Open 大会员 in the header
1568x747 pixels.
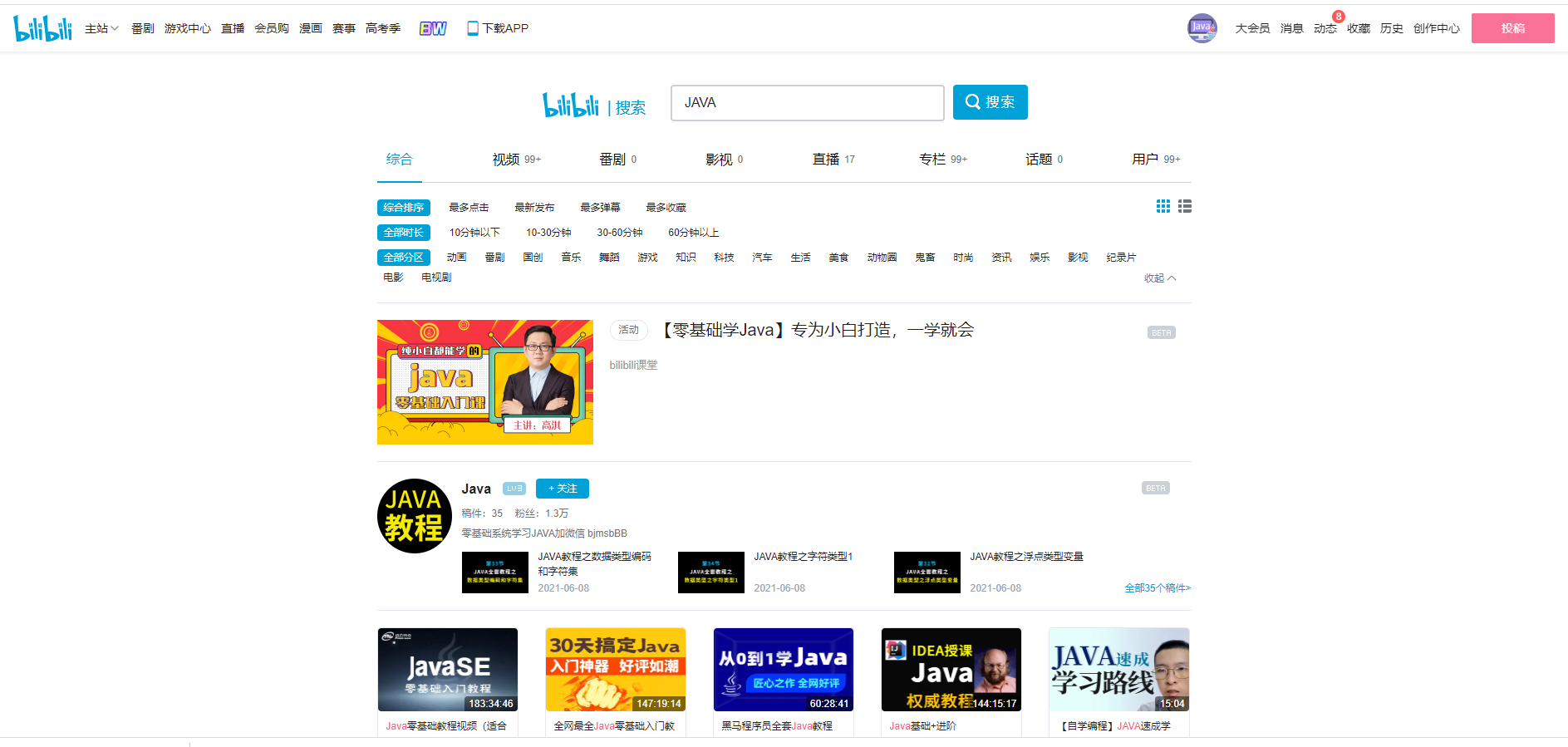pos(1252,28)
